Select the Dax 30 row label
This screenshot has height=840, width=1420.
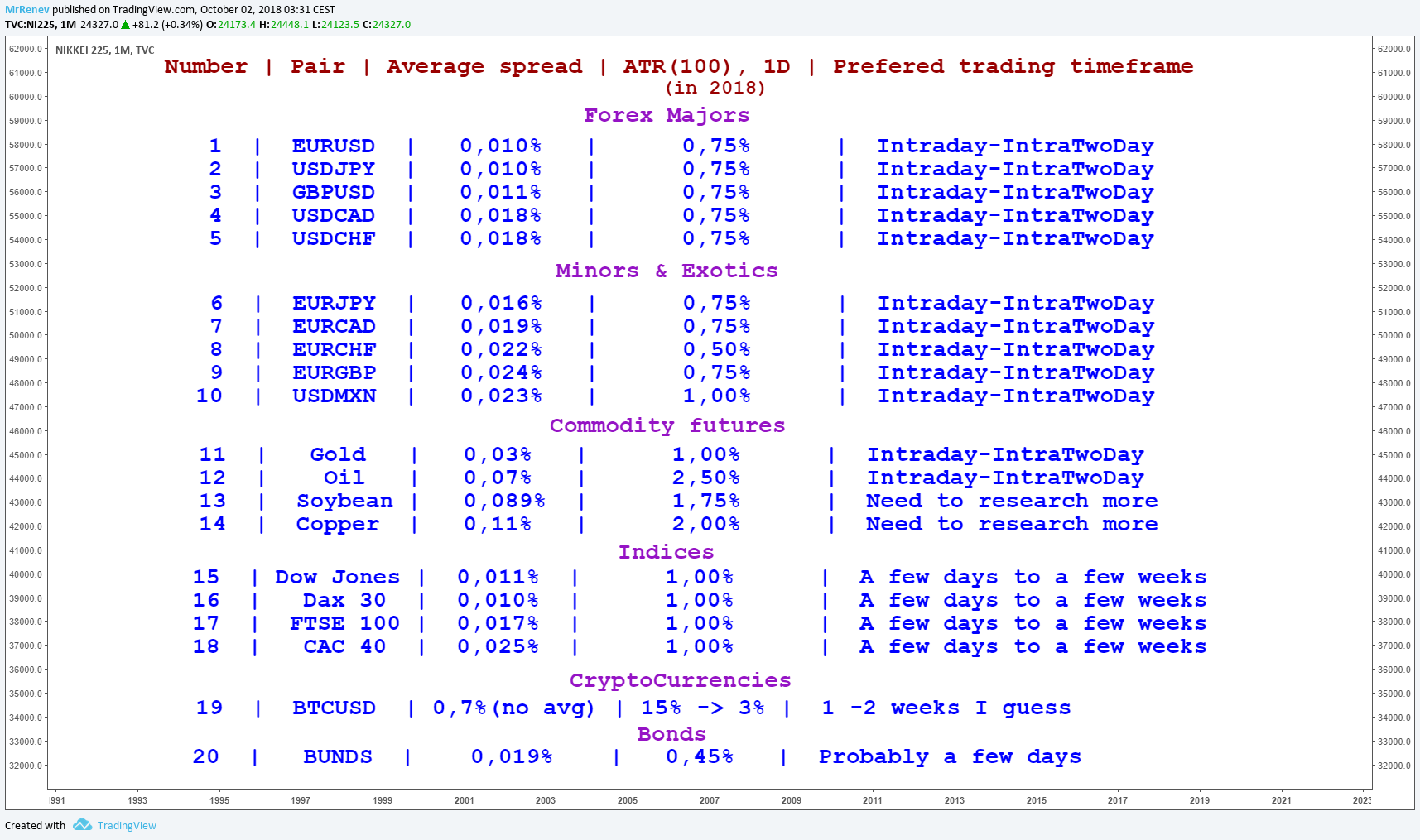(x=344, y=600)
